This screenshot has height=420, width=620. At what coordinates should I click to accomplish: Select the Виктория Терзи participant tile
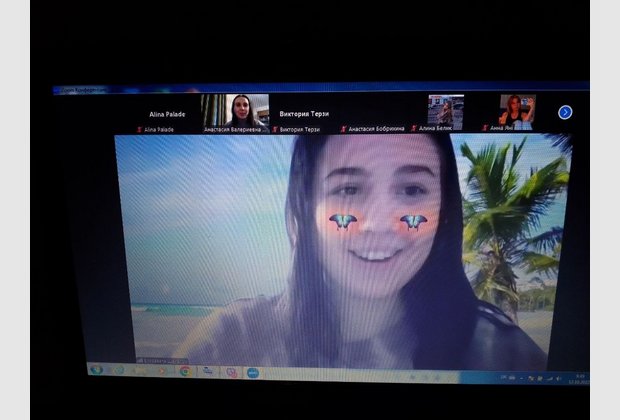tap(304, 114)
